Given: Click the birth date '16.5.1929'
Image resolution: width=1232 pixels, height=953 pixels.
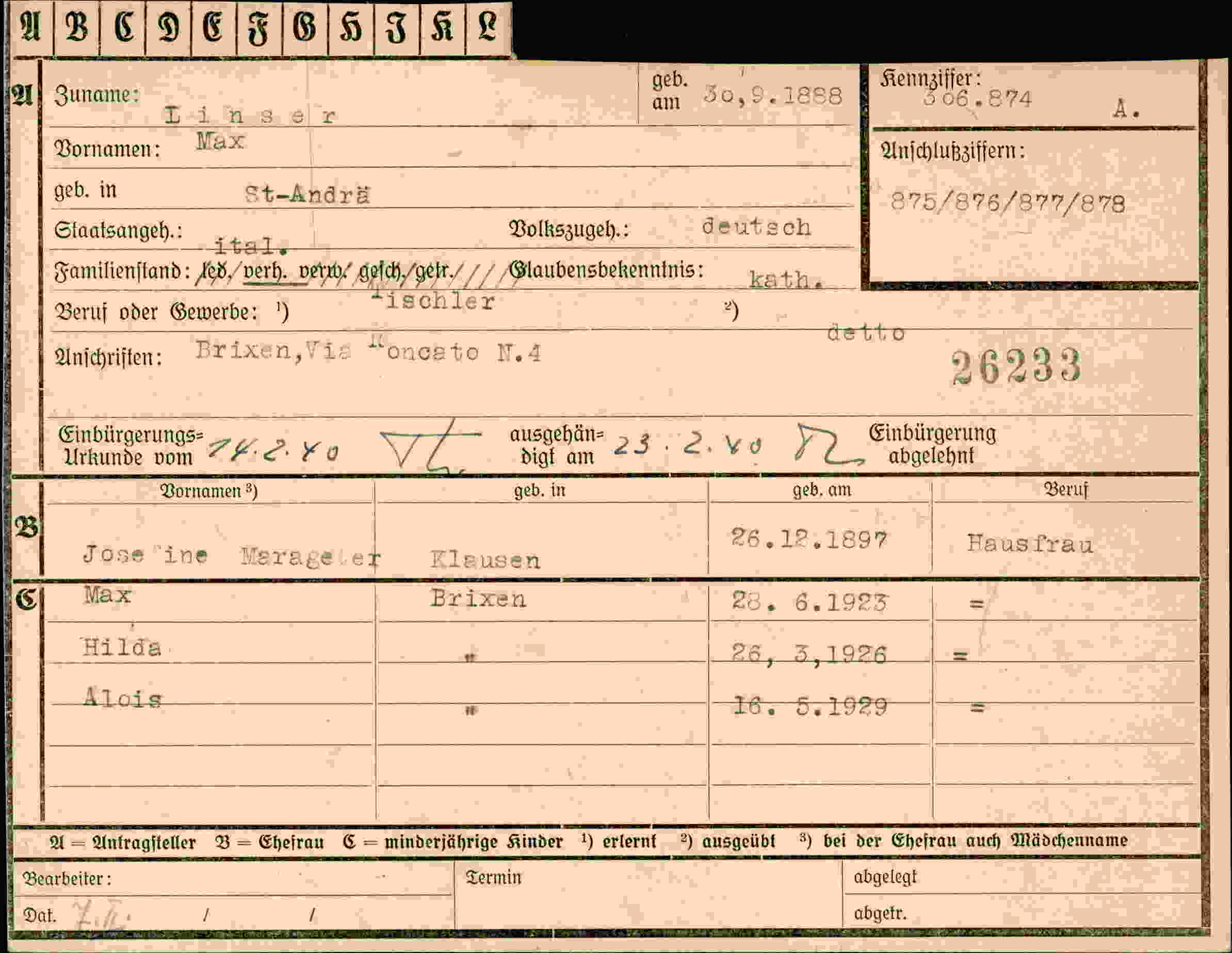Looking at the screenshot, I should pos(810,706).
